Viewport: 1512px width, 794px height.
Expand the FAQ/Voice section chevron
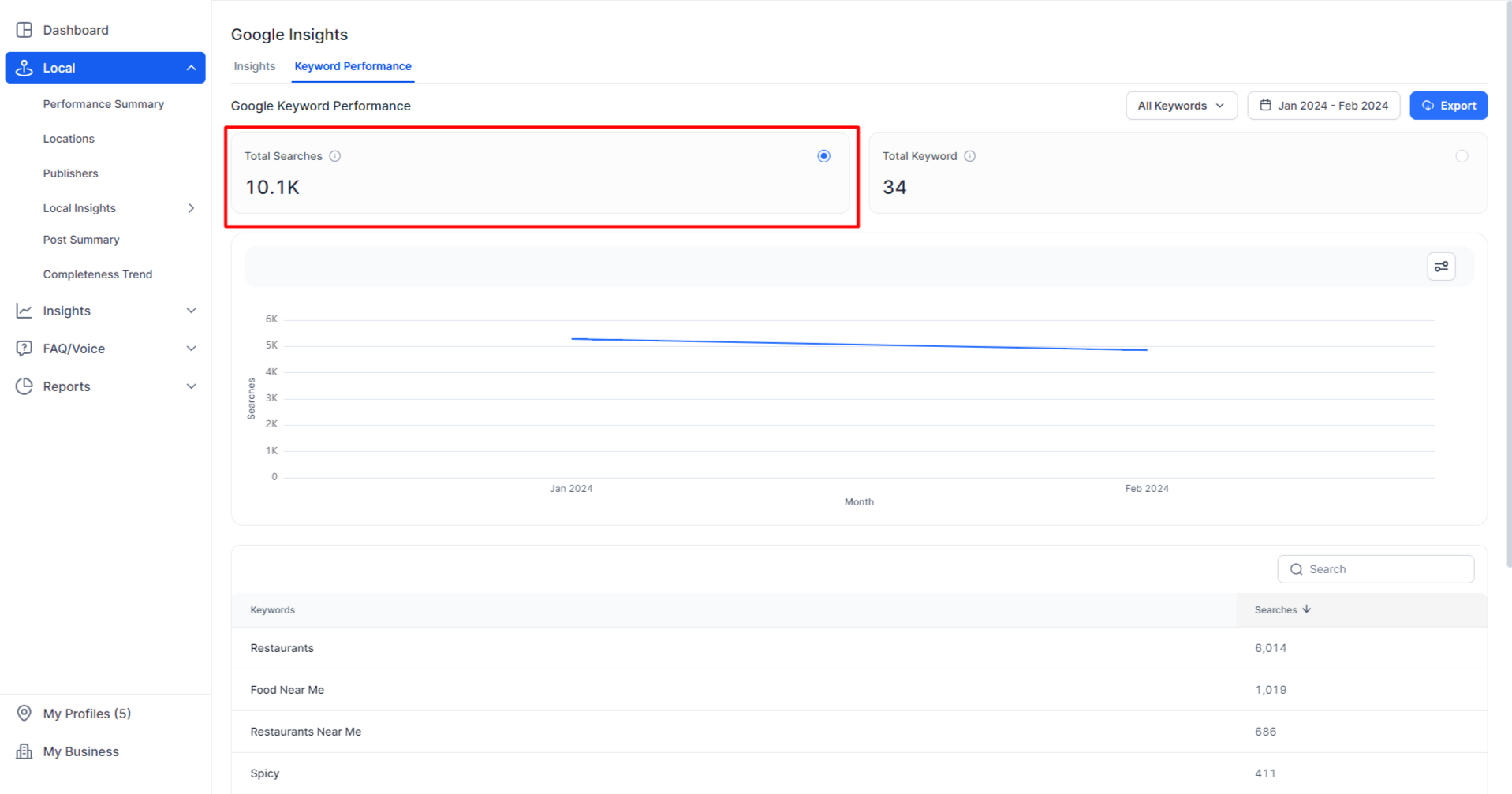(x=191, y=349)
